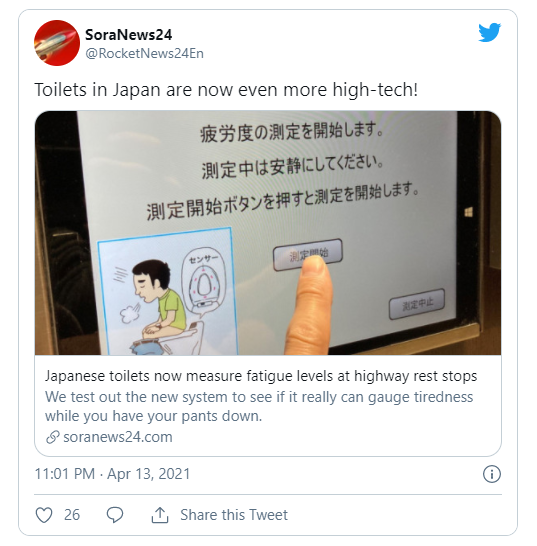The width and height of the screenshot is (537, 546).
Task: Click Share this Tweet text
Action: (x=234, y=515)
